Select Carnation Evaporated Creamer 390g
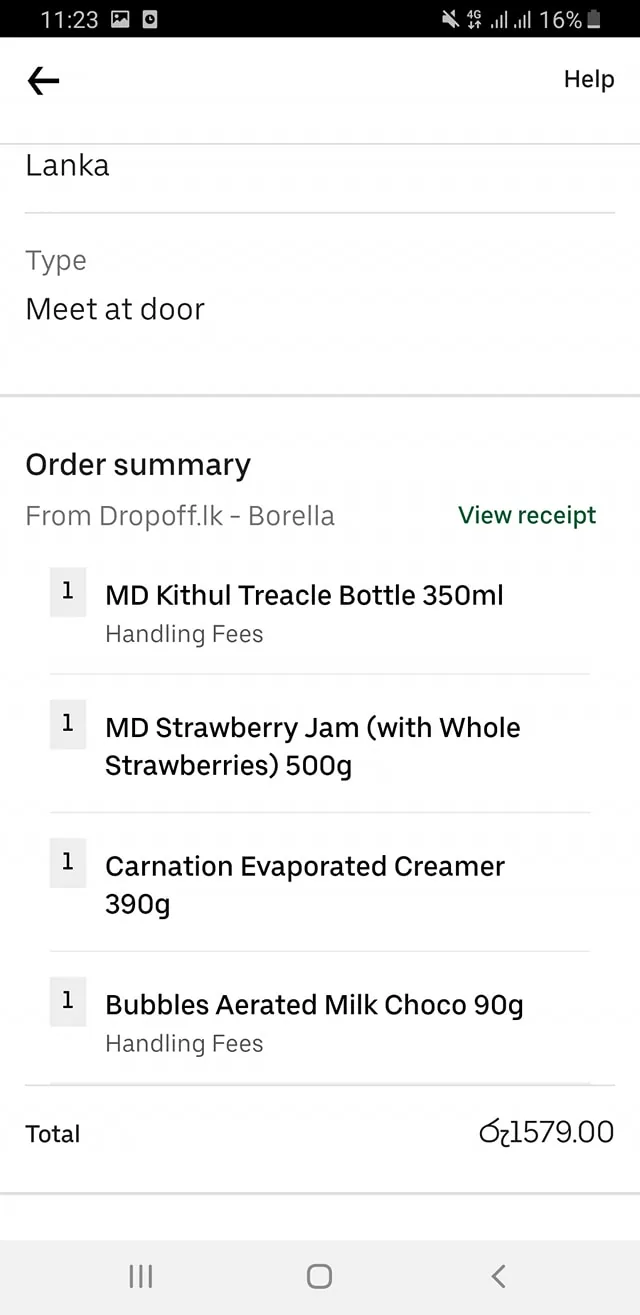Screen dimensions: 640x1315 click(305, 885)
